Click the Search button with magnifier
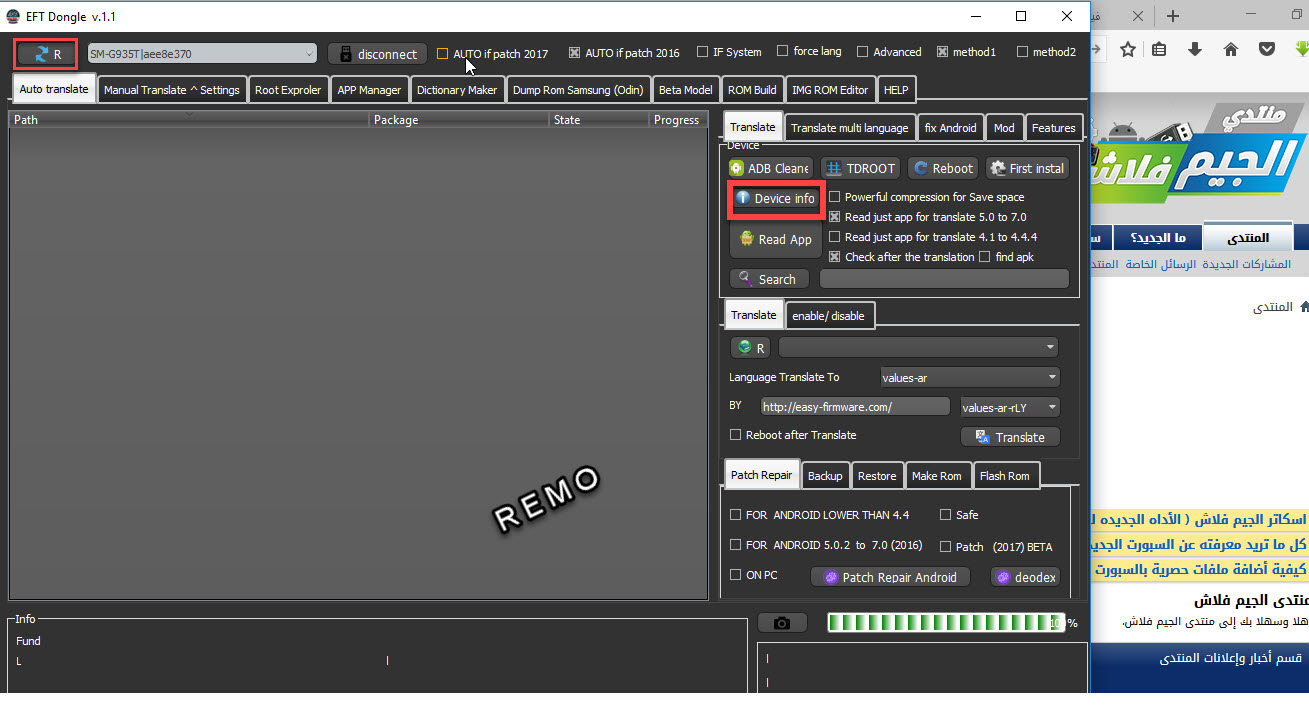 click(769, 279)
